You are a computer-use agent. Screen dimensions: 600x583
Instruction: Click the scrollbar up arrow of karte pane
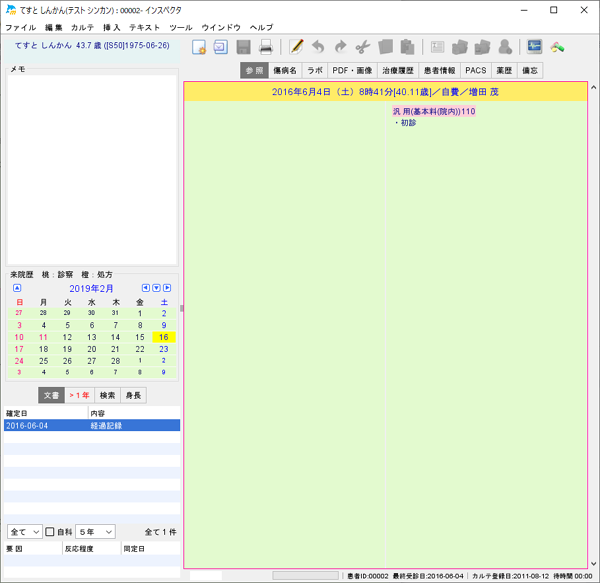[593, 87]
